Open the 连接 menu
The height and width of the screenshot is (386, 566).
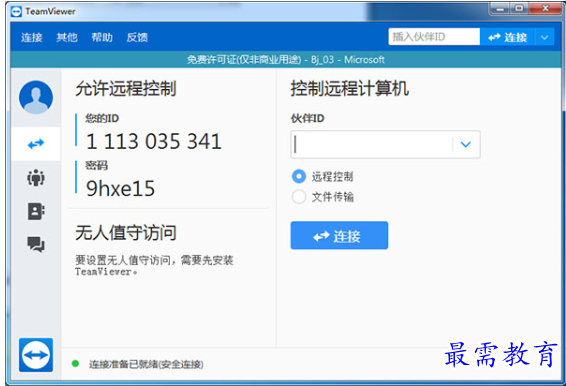(x=31, y=37)
